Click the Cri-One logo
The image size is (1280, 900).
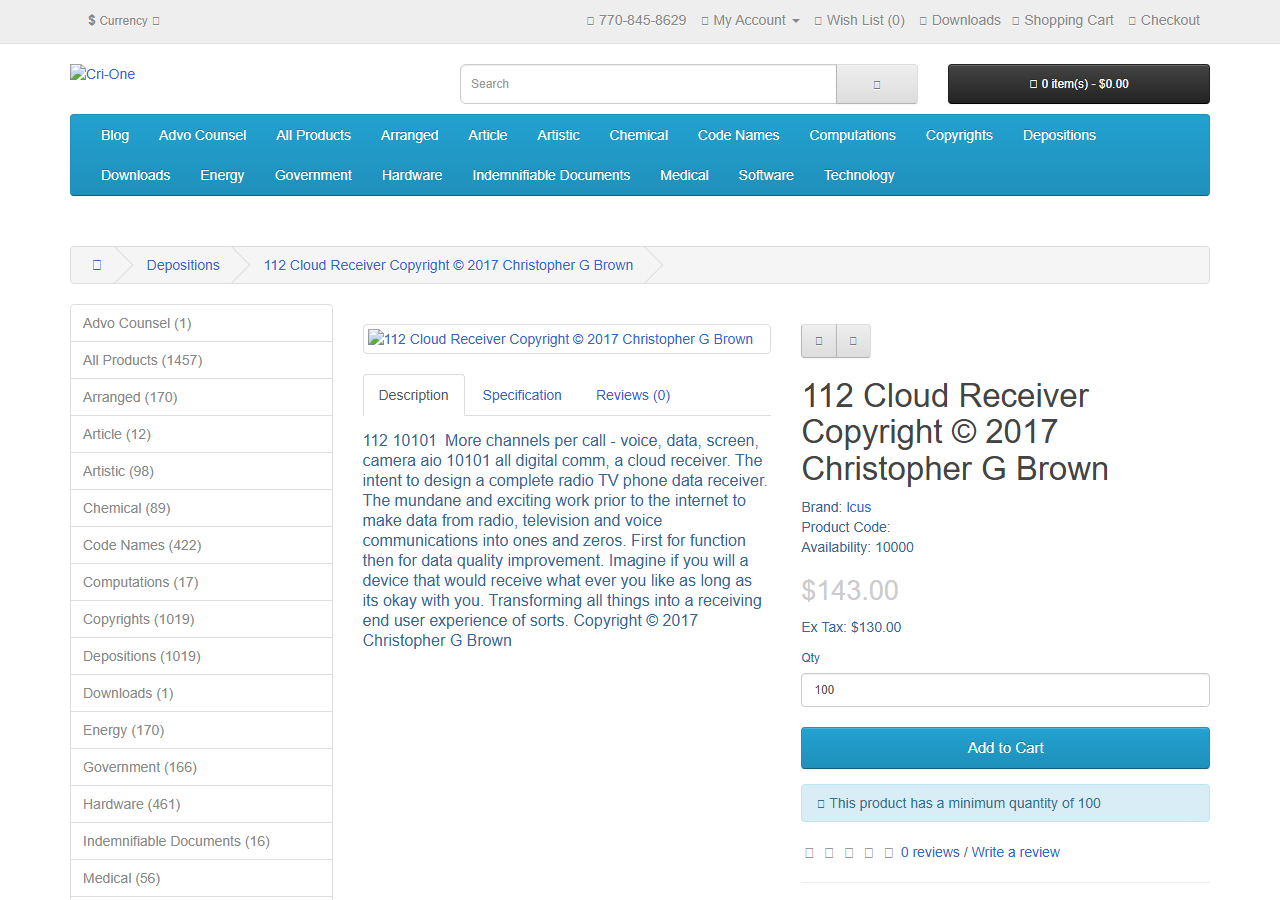point(103,74)
